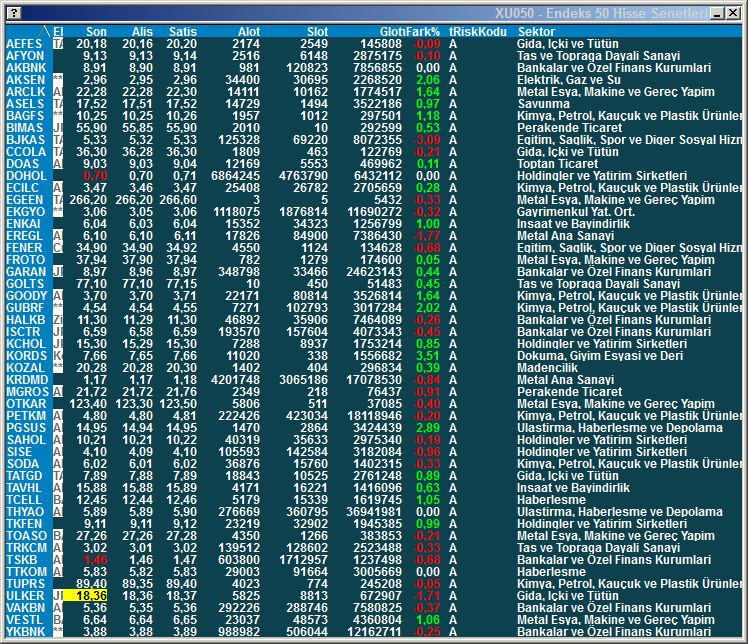
Task: Sort by the Alot column header
Action: click(249, 31)
